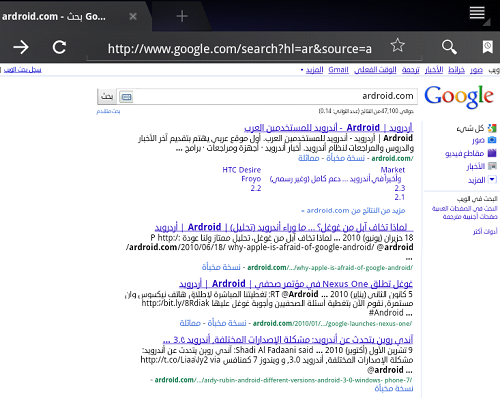This screenshot has width=500, height=398.
Task: Open the 2.1 sitelink
Action: click(x=400, y=197)
